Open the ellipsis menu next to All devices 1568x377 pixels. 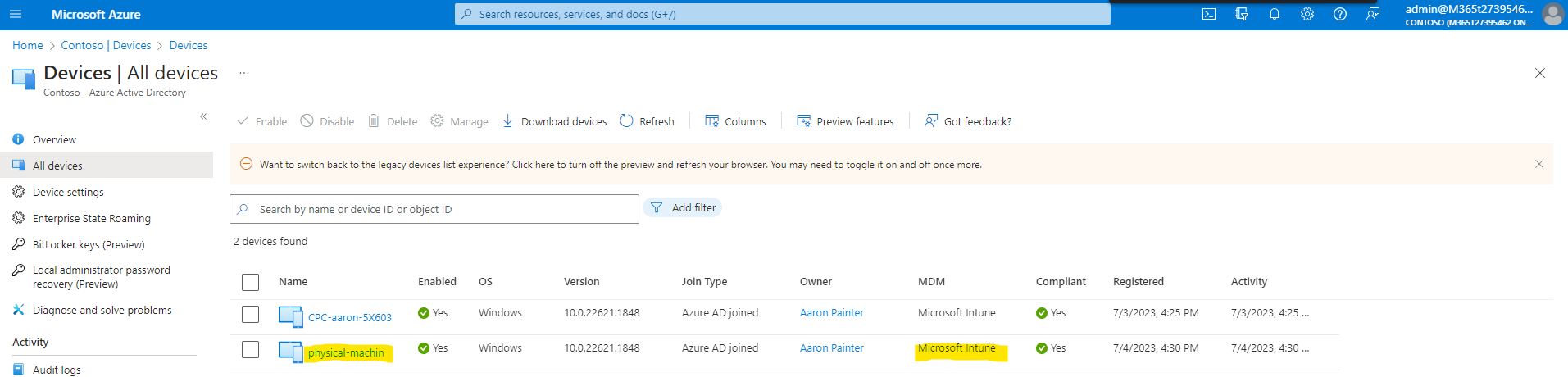tap(244, 73)
